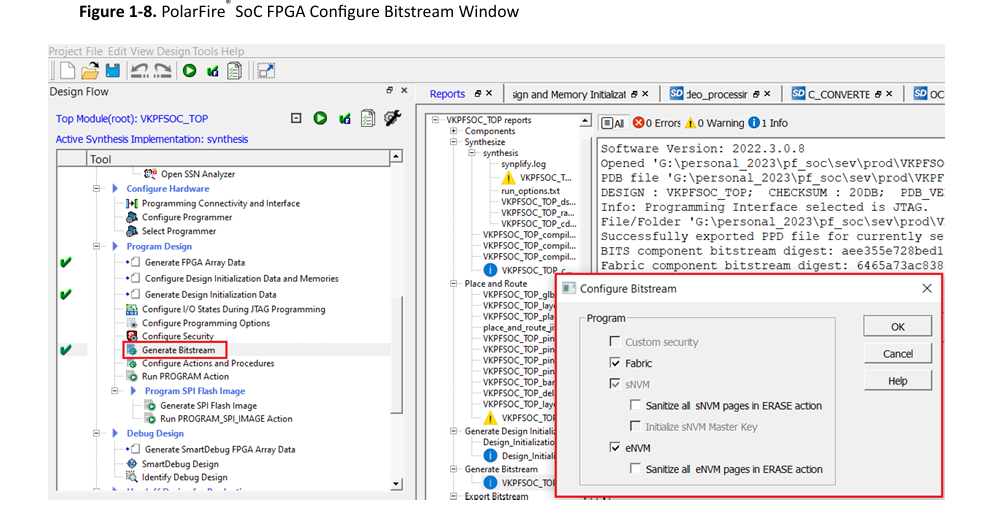
Task: Collapse Synthesize node in reports tree
Action: pyautogui.click(x=454, y=142)
